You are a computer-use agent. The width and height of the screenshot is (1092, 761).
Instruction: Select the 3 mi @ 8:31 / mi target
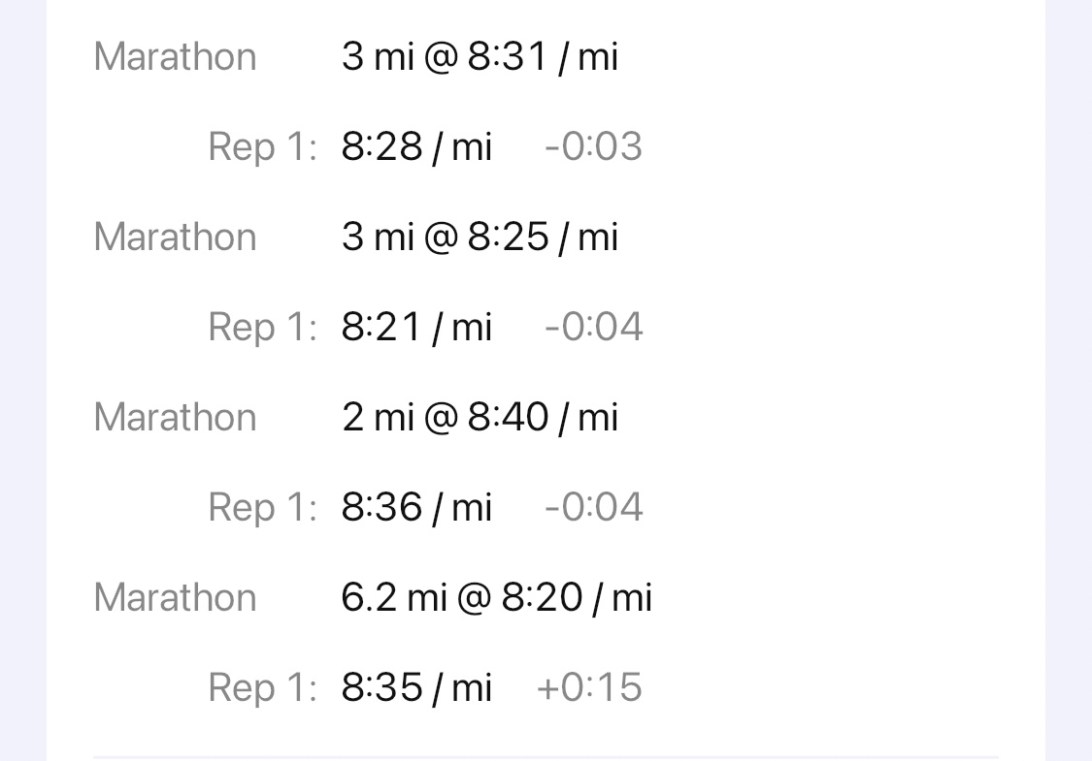(479, 57)
